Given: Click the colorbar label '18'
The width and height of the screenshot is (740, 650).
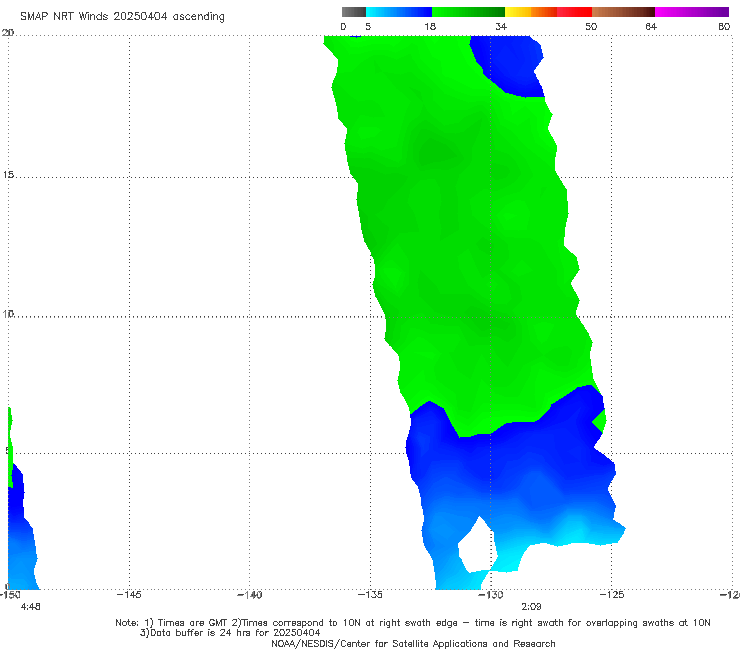Looking at the screenshot, I should click(x=430, y=27).
